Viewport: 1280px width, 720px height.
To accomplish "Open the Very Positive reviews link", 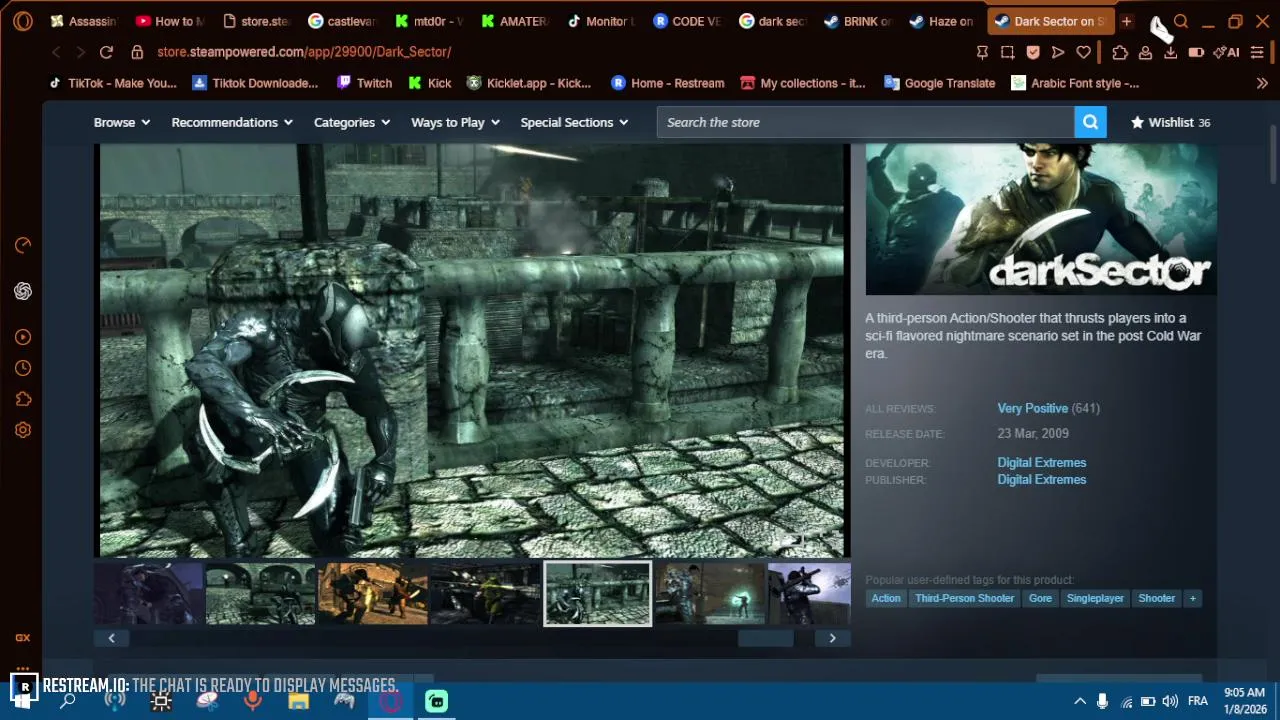I will pos(1032,408).
